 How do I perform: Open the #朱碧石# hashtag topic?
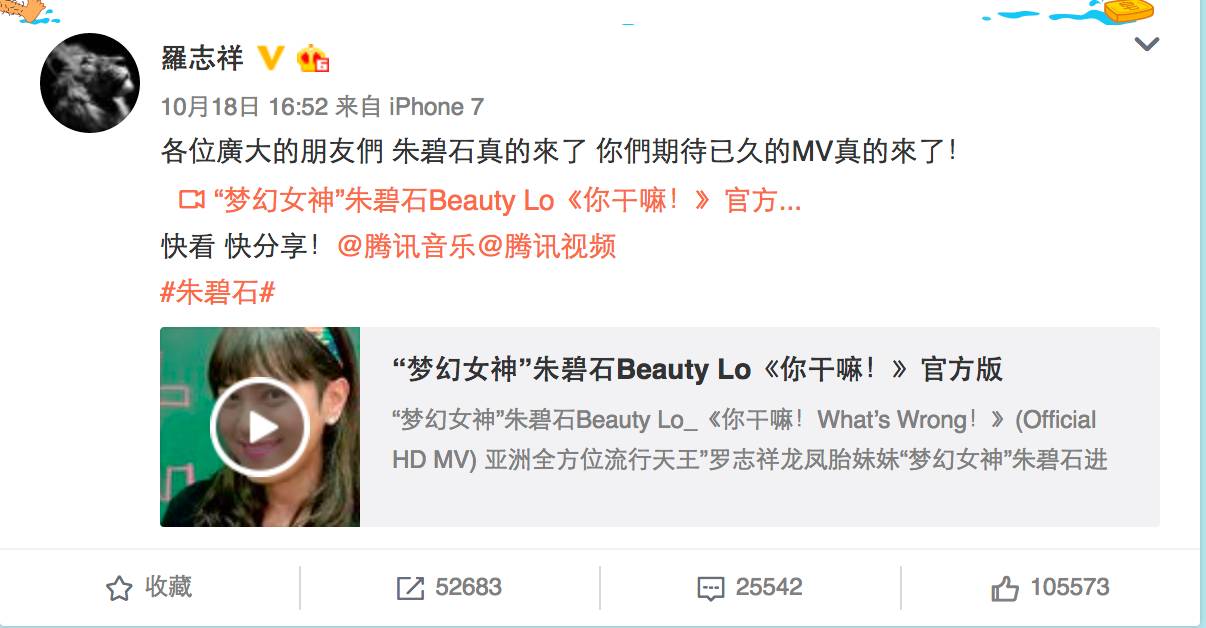point(217,293)
